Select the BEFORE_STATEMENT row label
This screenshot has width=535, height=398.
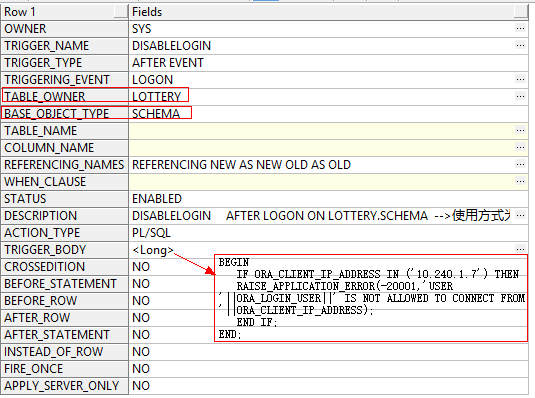tap(64, 284)
